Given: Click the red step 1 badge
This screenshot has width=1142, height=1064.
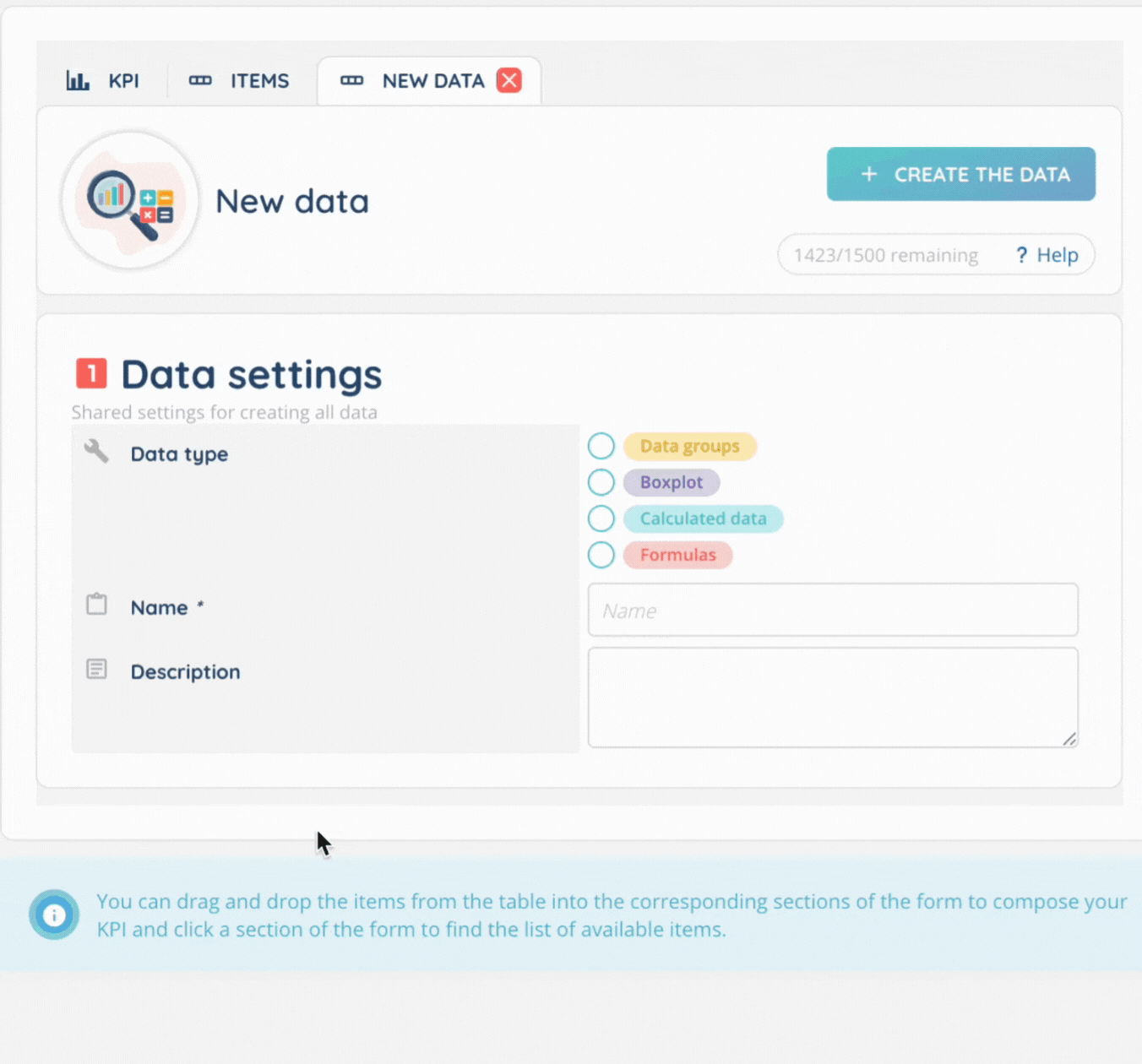Looking at the screenshot, I should 91,373.
